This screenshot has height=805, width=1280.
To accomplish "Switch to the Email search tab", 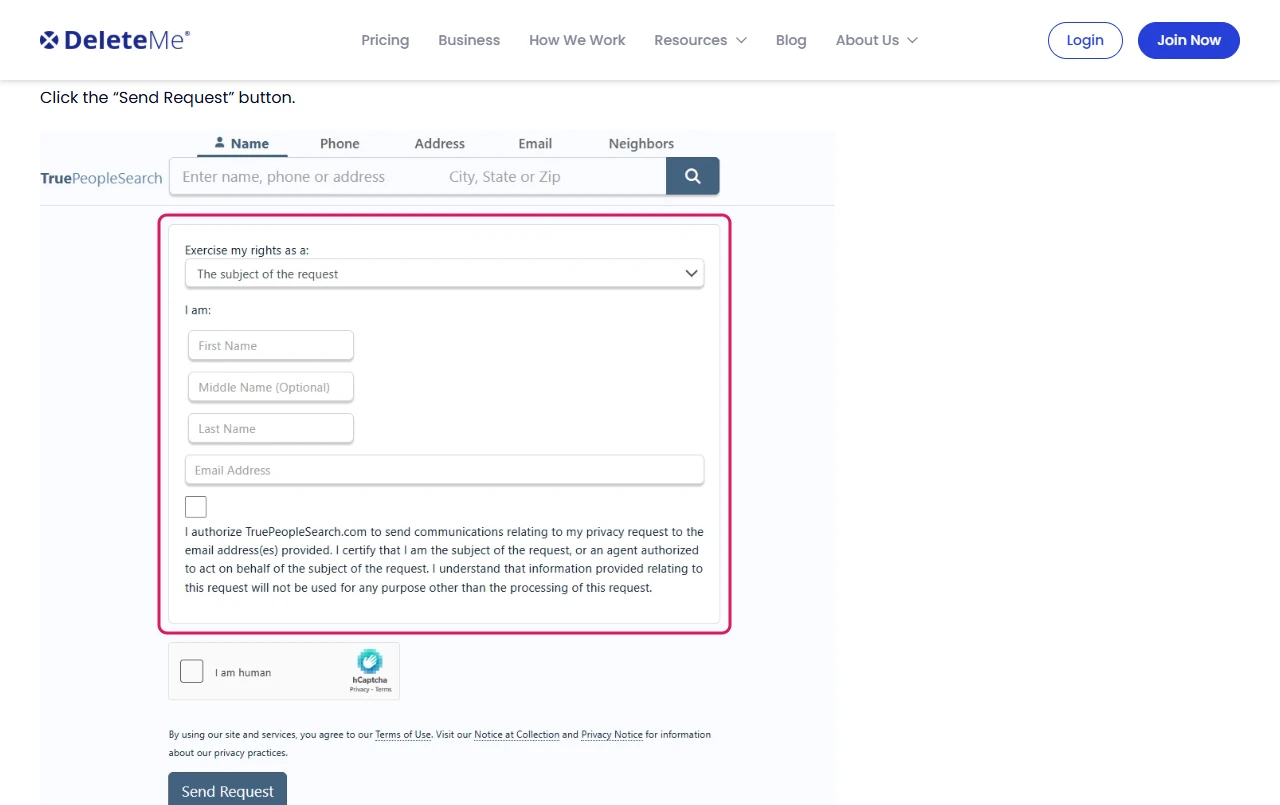I will [x=535, y=143].
